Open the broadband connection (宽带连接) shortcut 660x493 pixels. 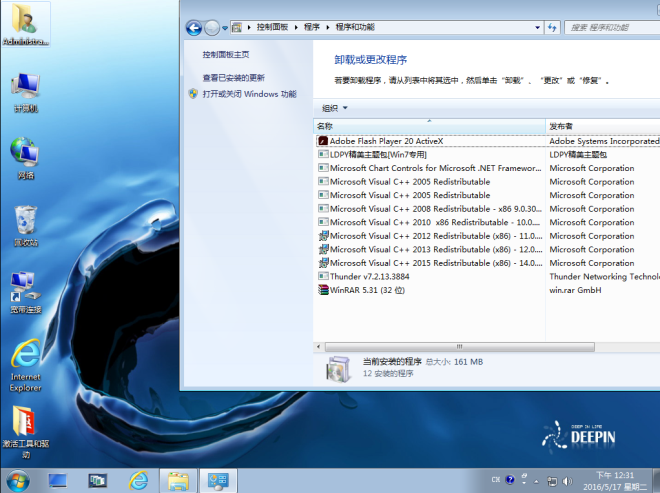(25, 292)
